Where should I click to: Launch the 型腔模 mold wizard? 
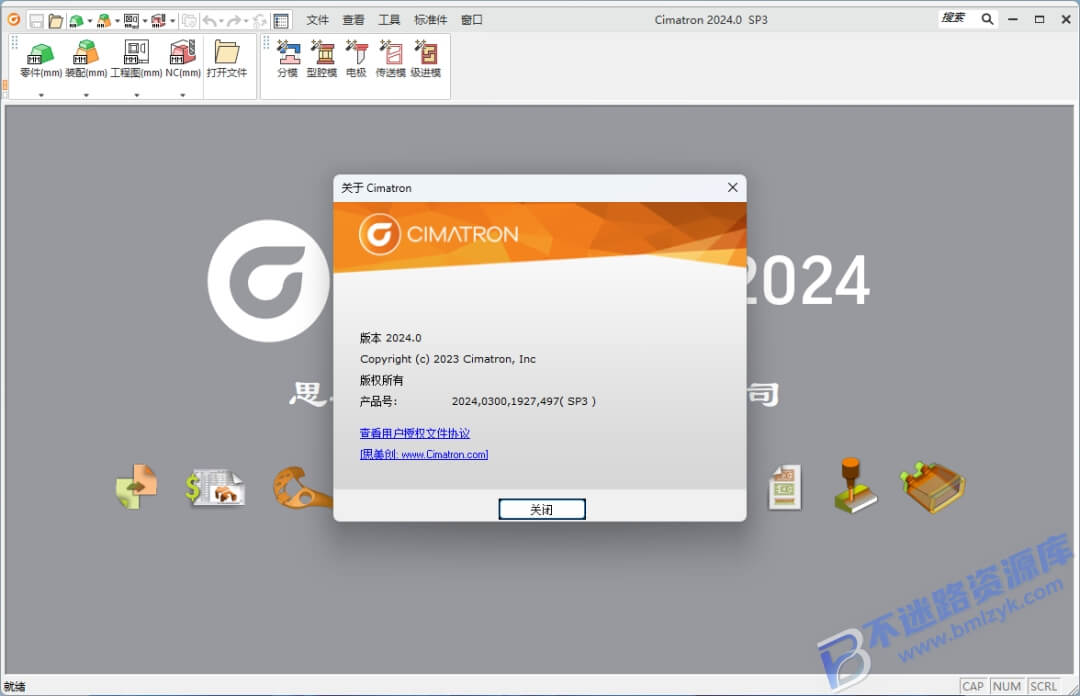click(322, 59)
